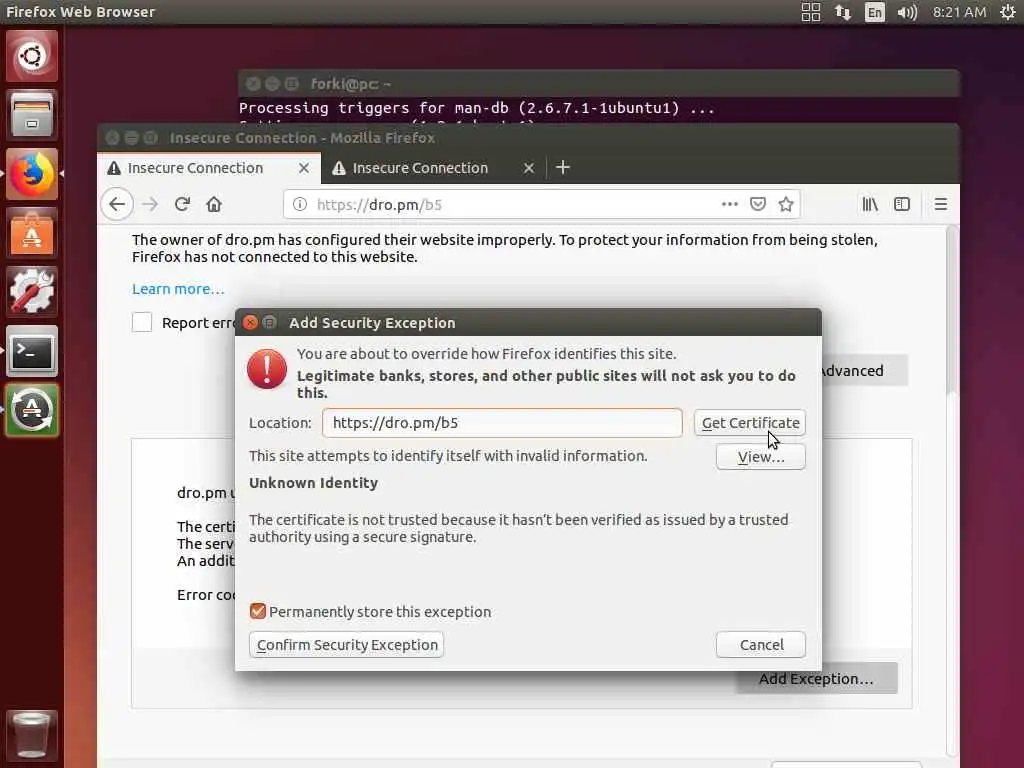Open network indicator in top panel
The image size is (1024, 768).
(842, 12)
